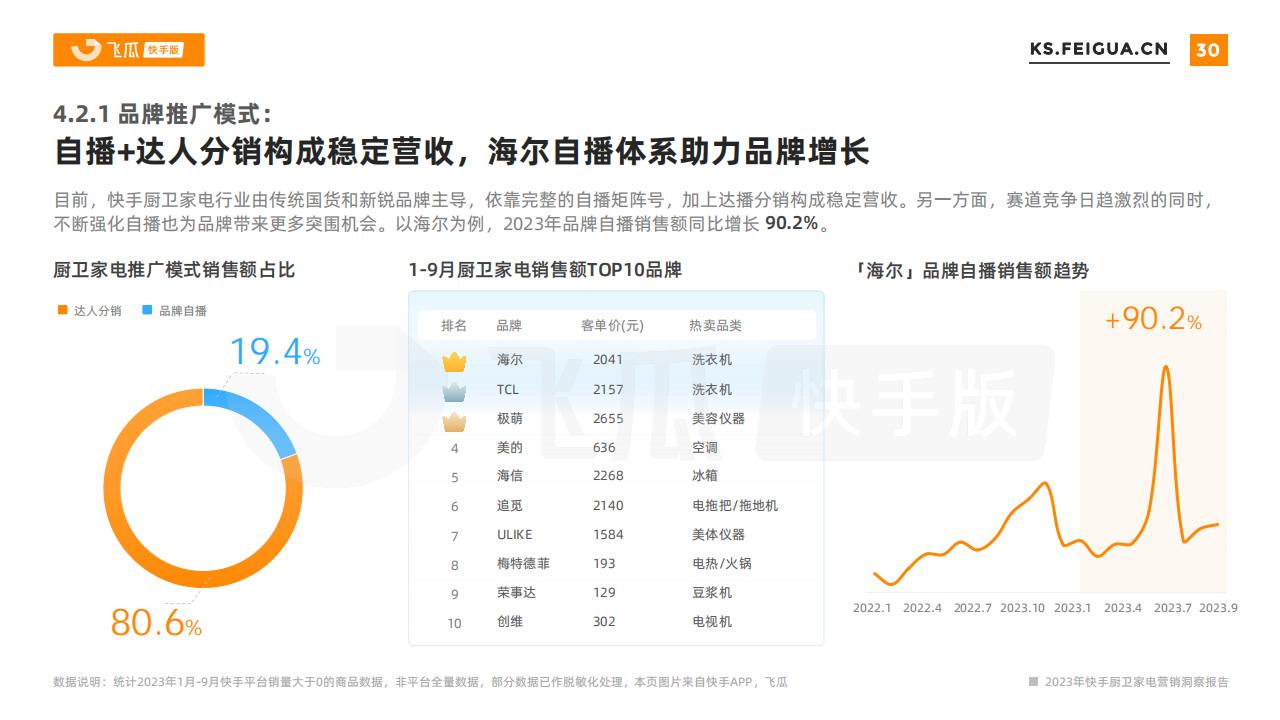Select the 19.4% value label

(x=275, y=352)
